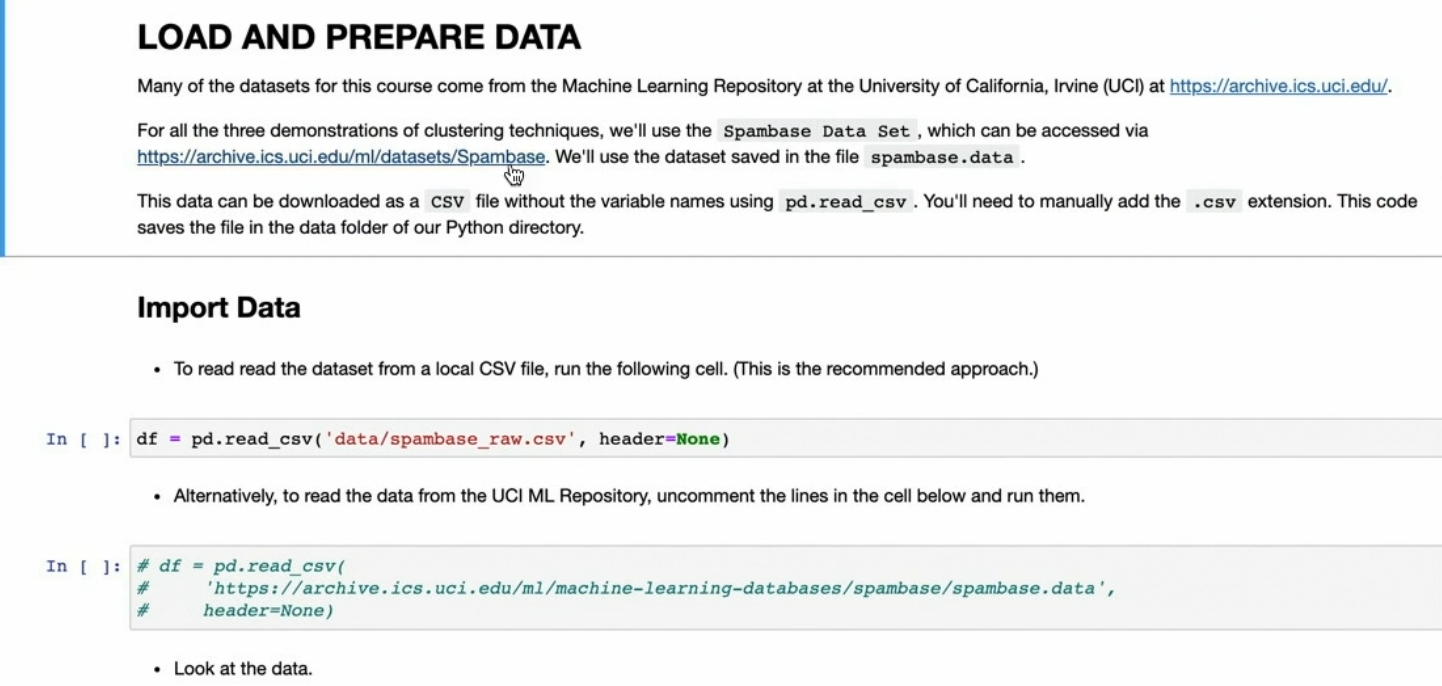Open the Spambase dataset URL link
This screenshot has width=1442, height=686.
click(341, 157)
